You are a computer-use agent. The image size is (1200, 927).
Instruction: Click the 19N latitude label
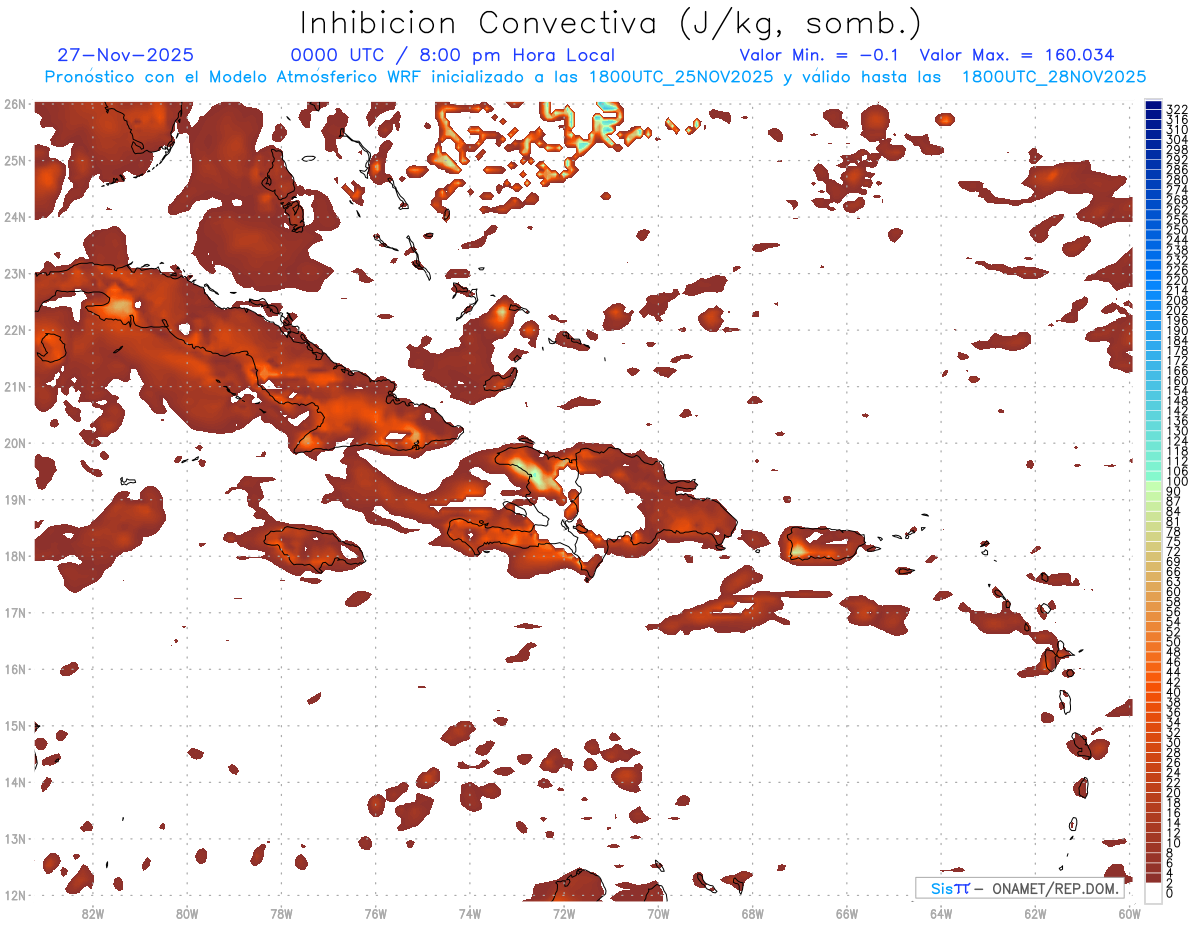coord(14,499)
